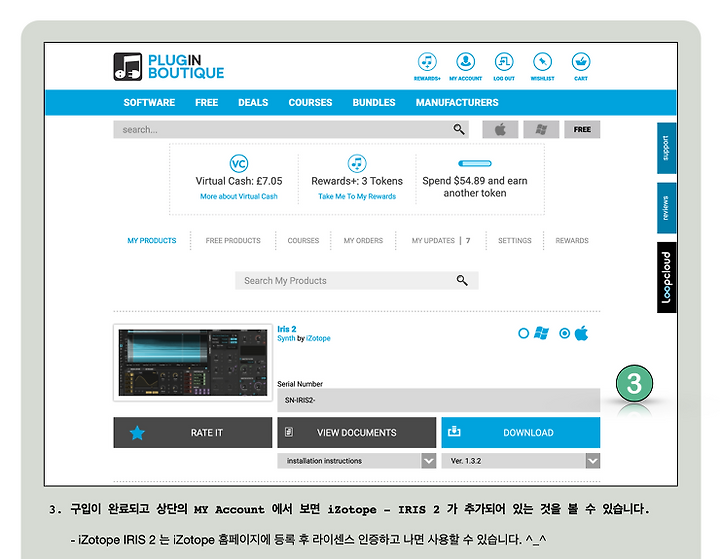Filter by Windows icon button
Screen dimensions: 720x559
(541, 130)
